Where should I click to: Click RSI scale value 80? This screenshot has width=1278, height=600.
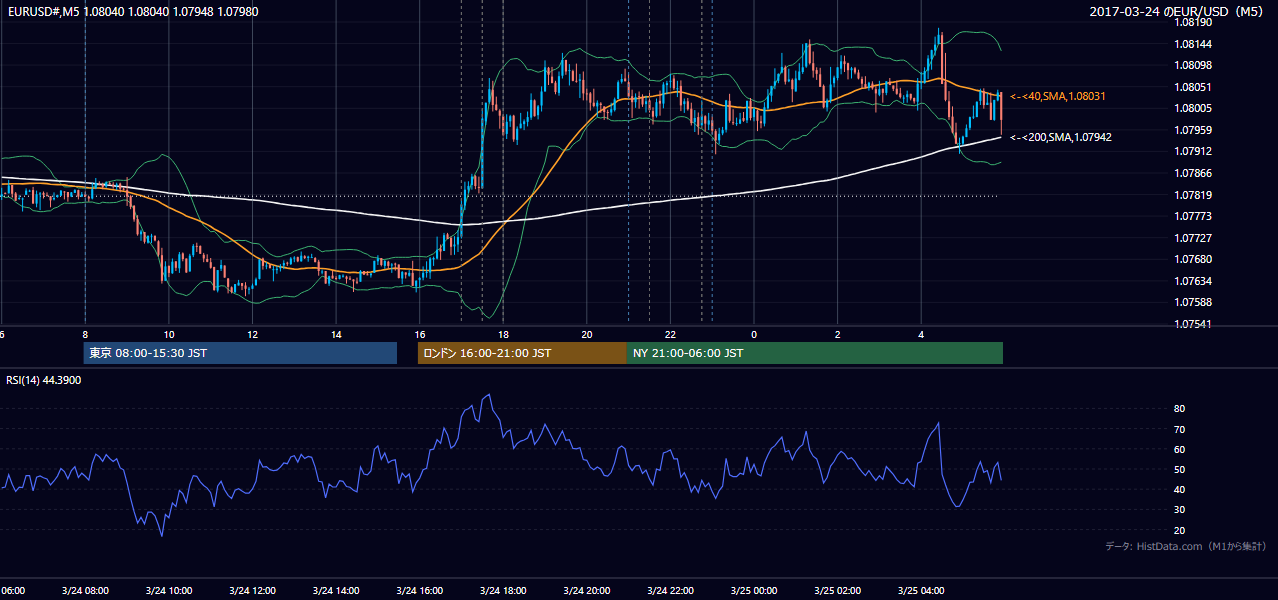pyautogui.click(x=1180, y=409)
